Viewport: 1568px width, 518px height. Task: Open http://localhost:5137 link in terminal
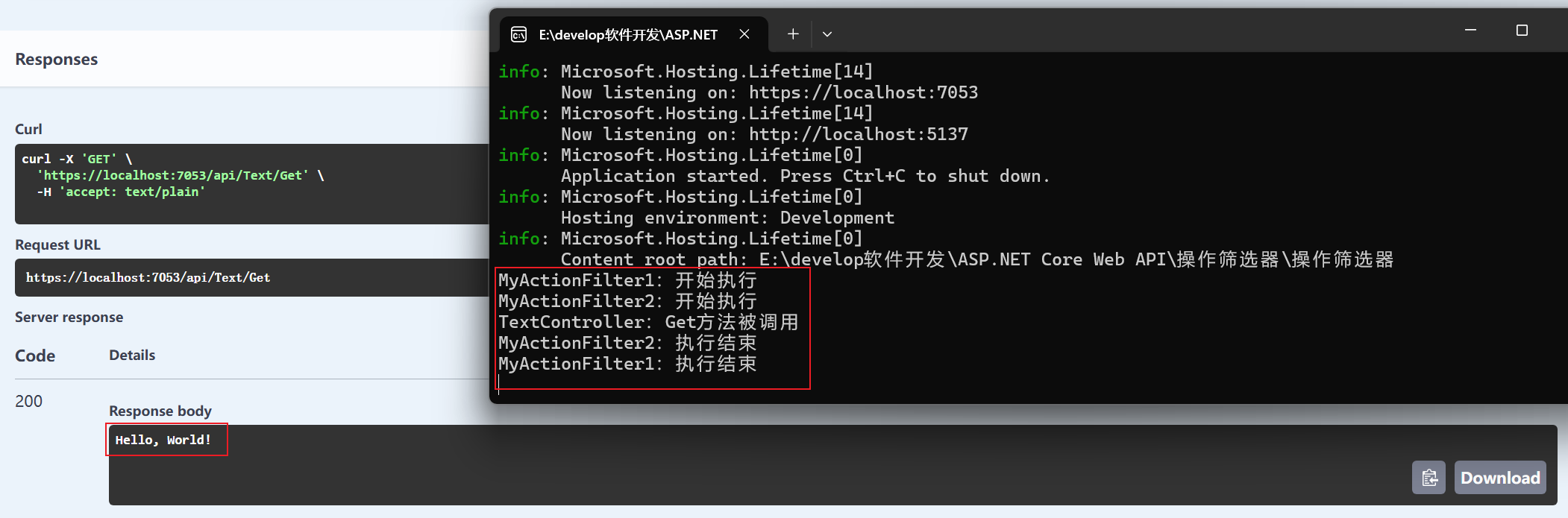[859, 134]
